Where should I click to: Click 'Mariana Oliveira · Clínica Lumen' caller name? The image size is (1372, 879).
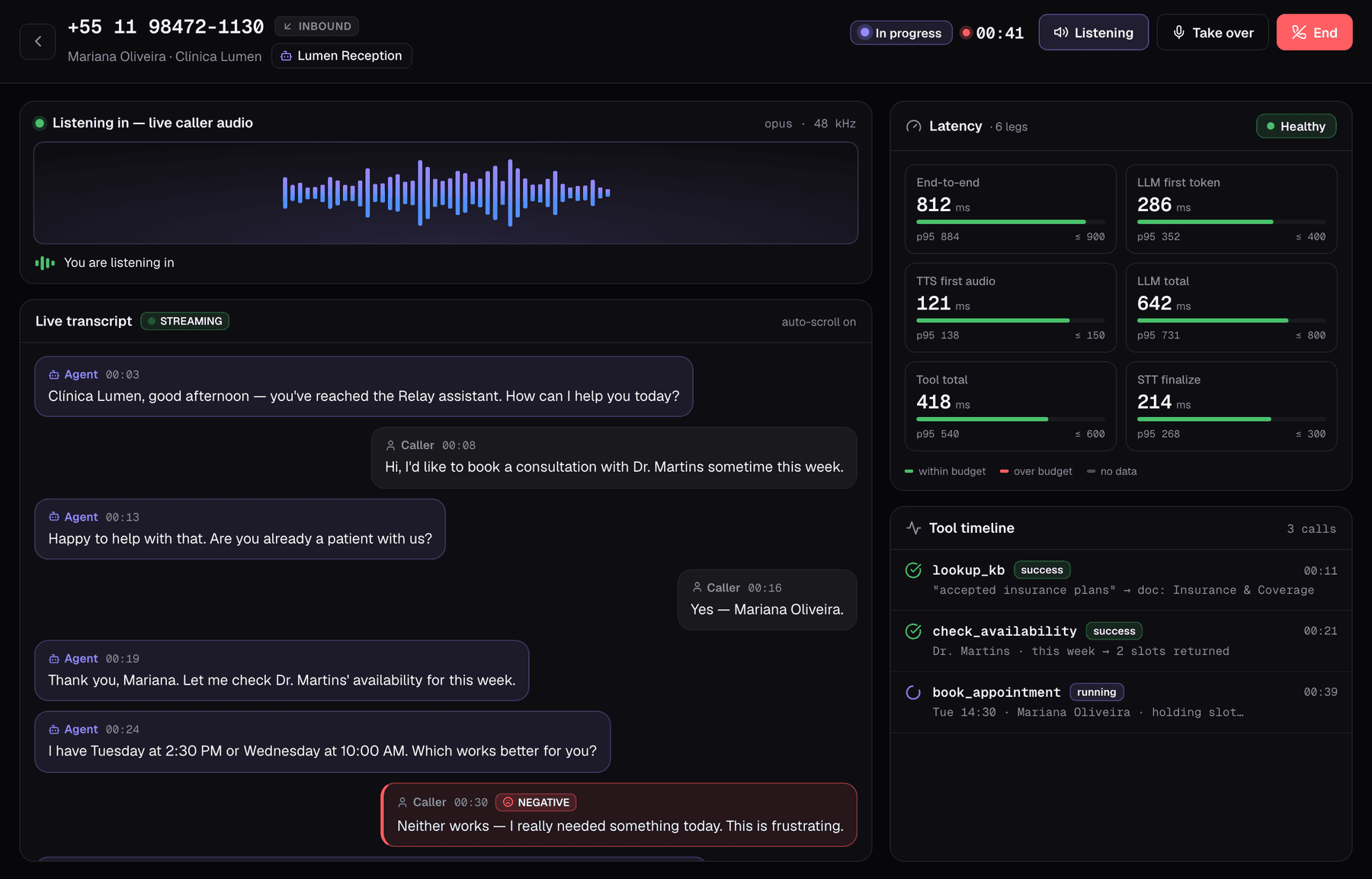point(165,56)
